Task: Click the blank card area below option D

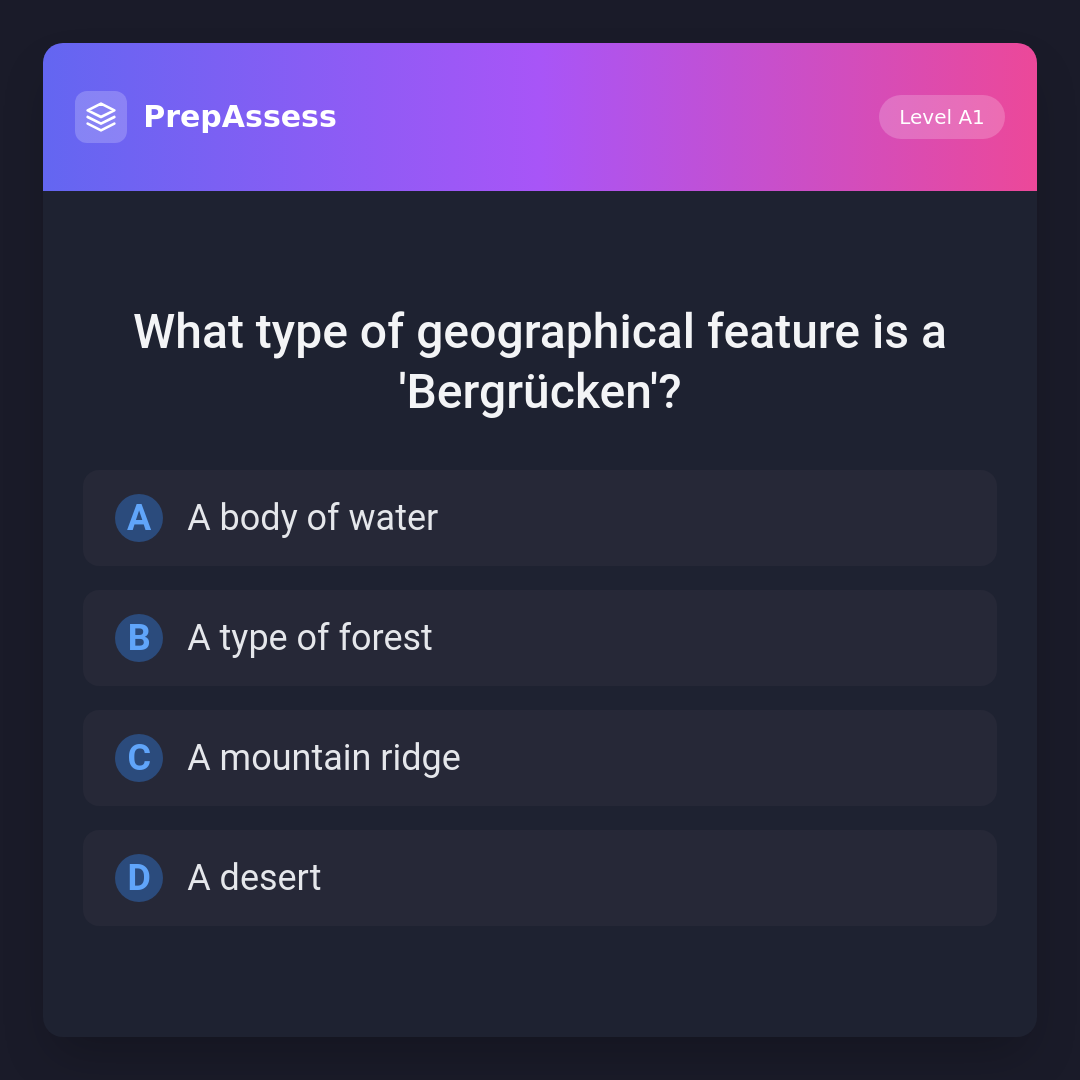Action: pos(540,982)
